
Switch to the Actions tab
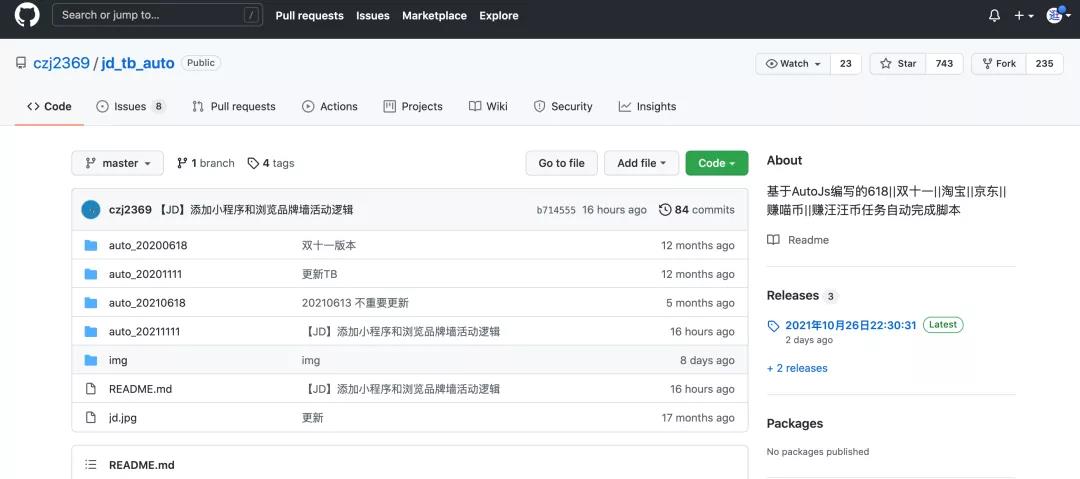pos(329,106)
